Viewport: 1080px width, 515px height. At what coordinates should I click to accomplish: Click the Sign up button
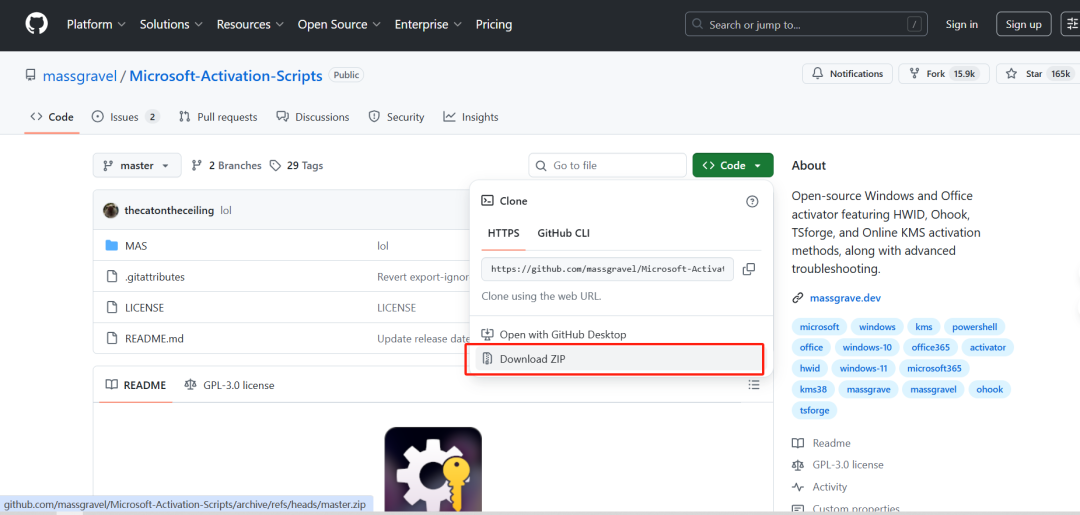(x=1024, y=24)
